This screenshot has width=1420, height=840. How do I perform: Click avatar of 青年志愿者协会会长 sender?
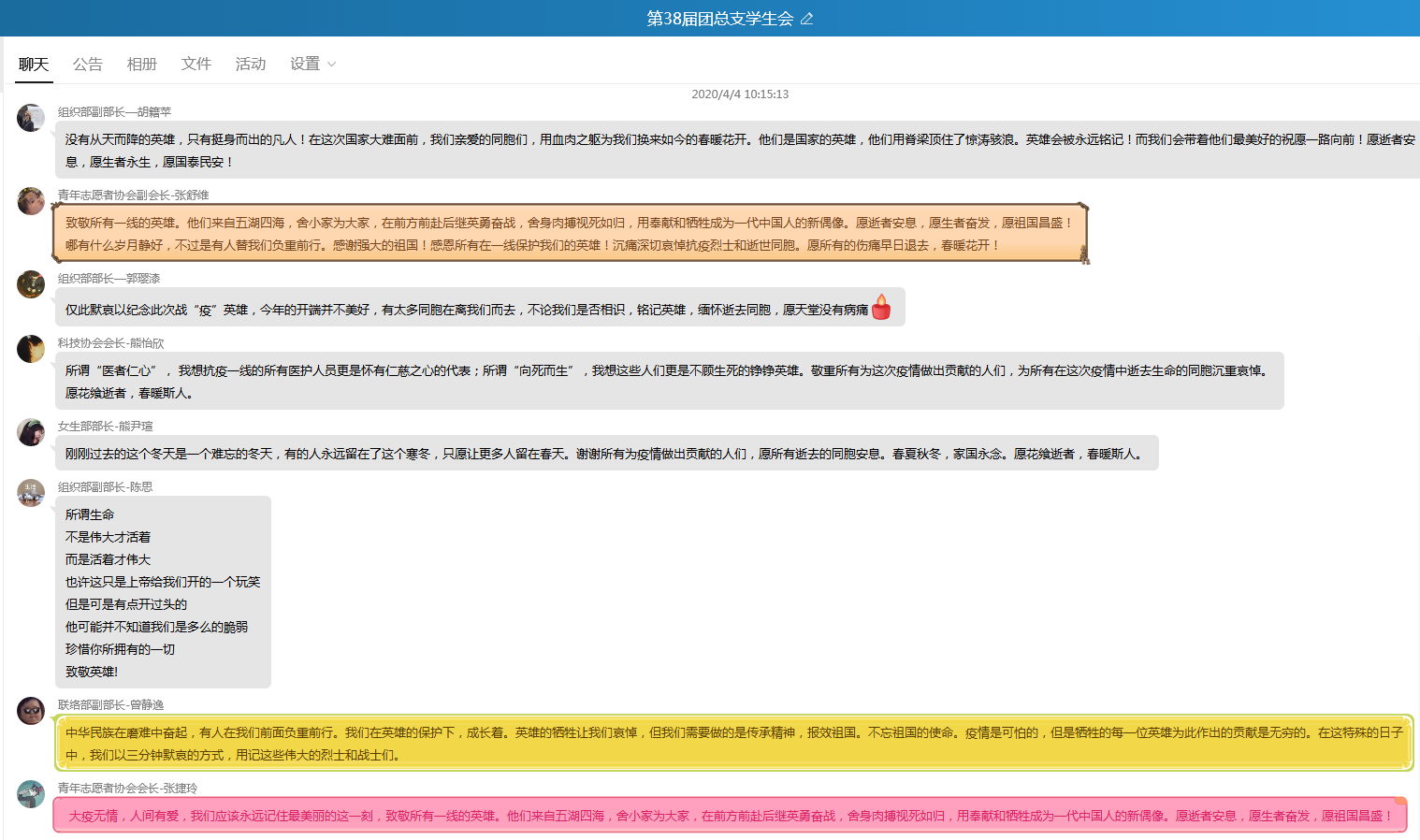[x=31, y=794]
